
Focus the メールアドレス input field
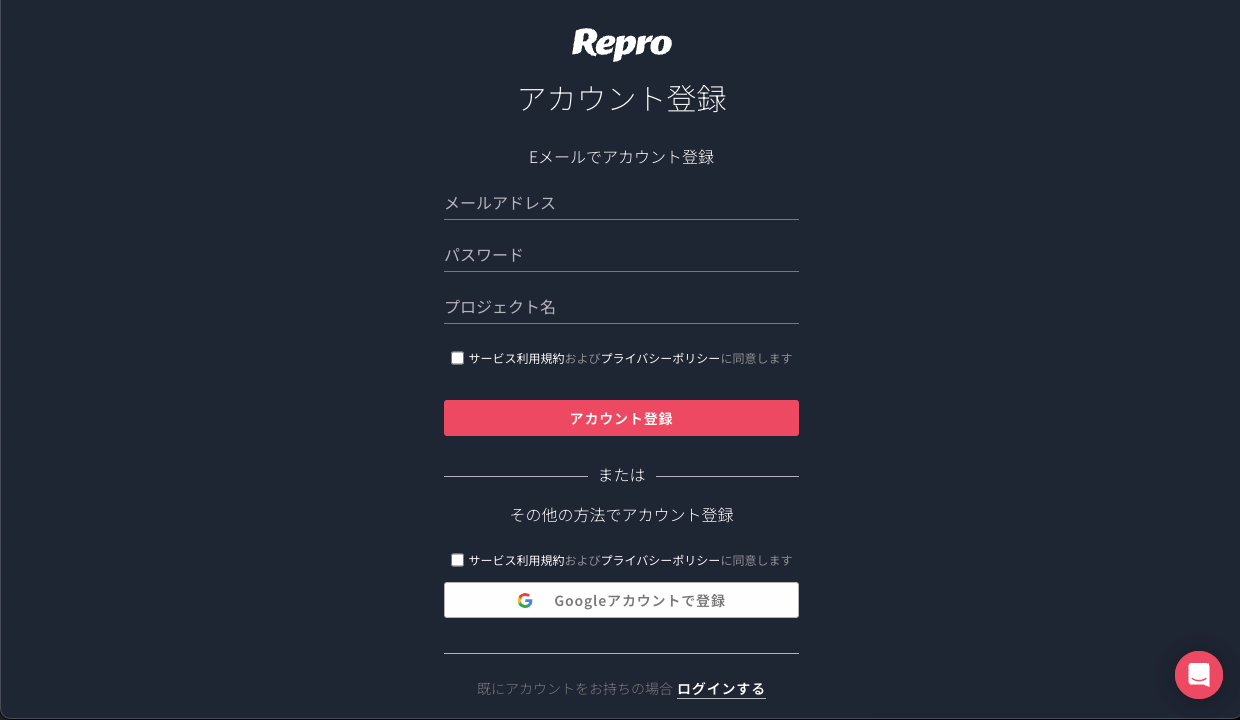(x=621, y=203)
